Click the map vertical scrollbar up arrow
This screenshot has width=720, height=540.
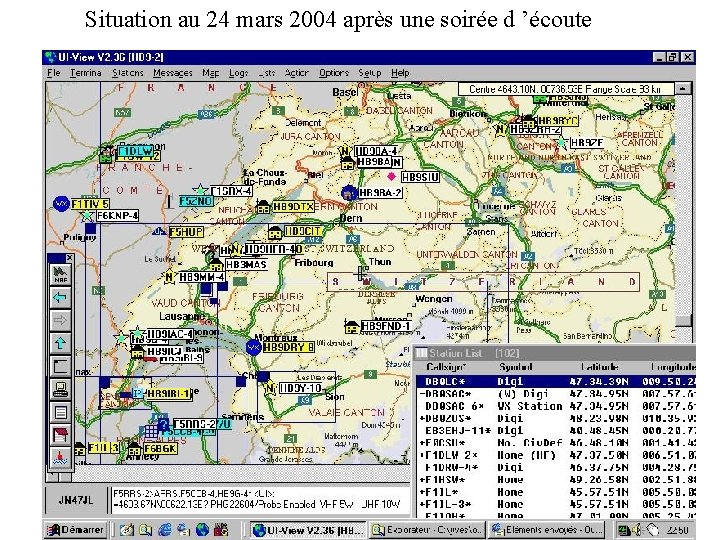(x=683, y=88)
